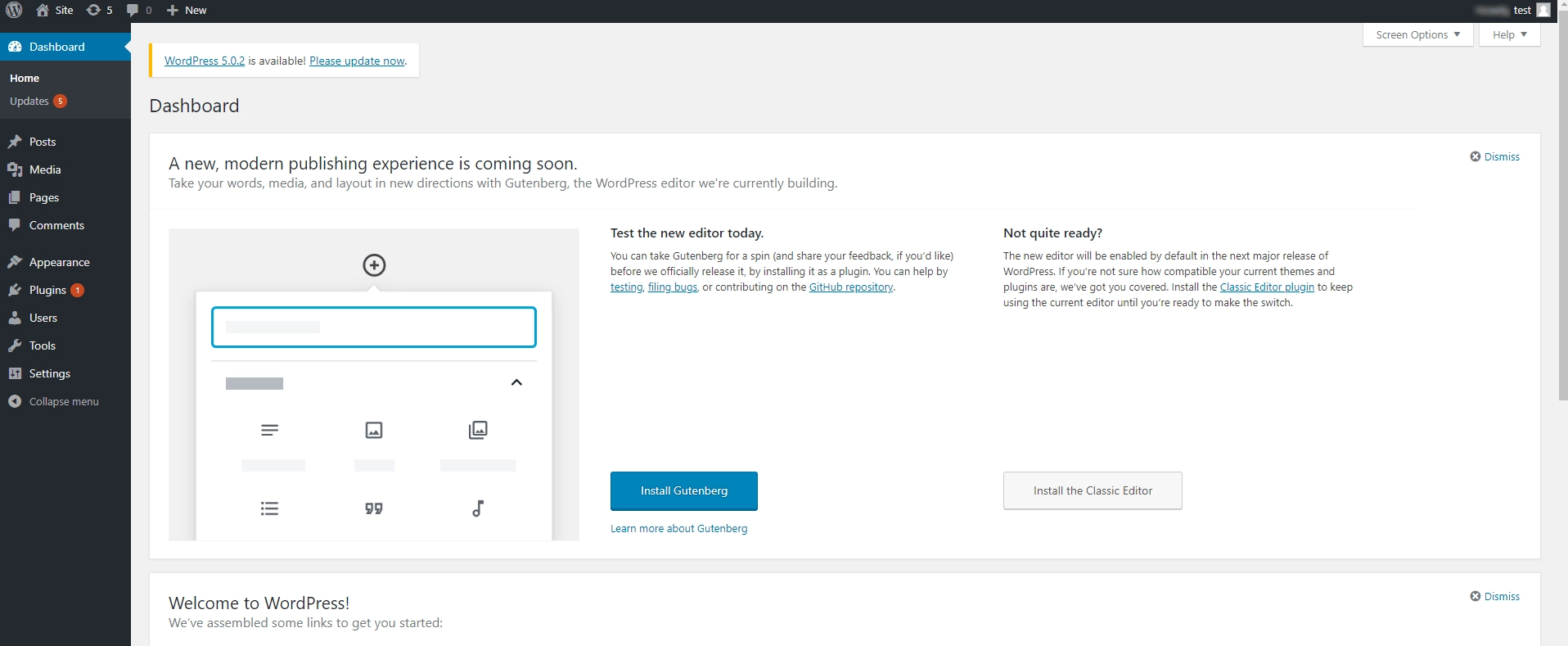The height and width of the screenshot is (646, 1568).
Task: Click the Appearance paintbrush icon
Action: (x=15, y=262)
